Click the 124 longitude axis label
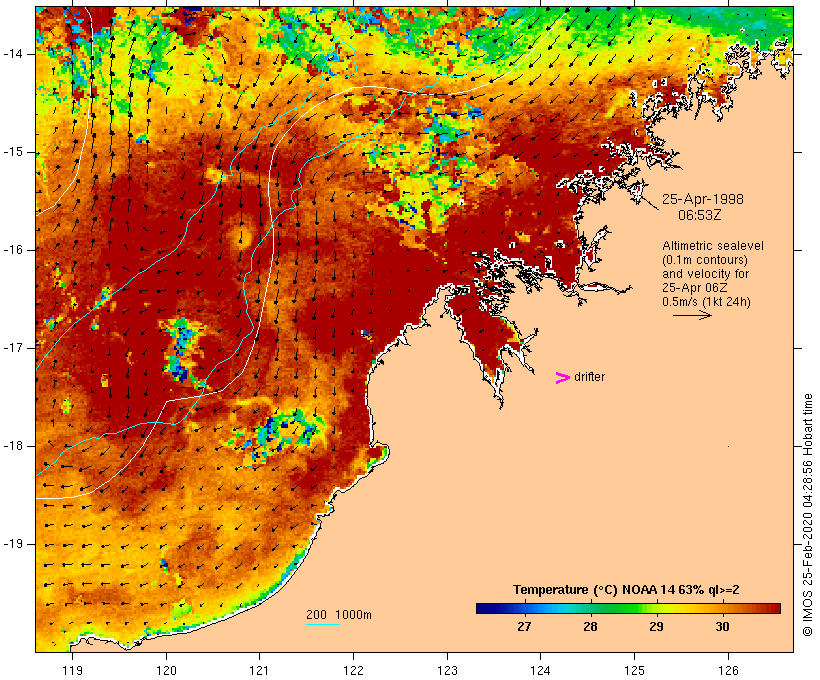This screenshot has height=680, width=820. pos(541,670)
